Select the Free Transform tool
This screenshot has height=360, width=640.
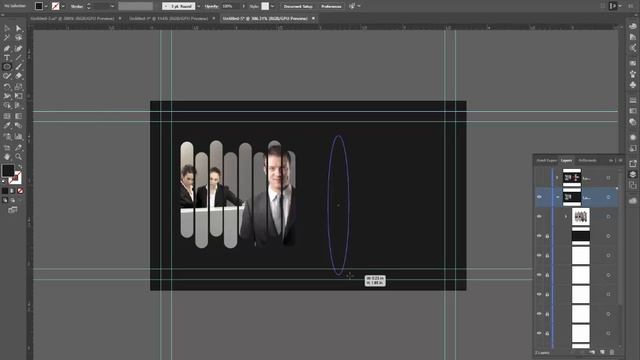(x=18, y=96)
